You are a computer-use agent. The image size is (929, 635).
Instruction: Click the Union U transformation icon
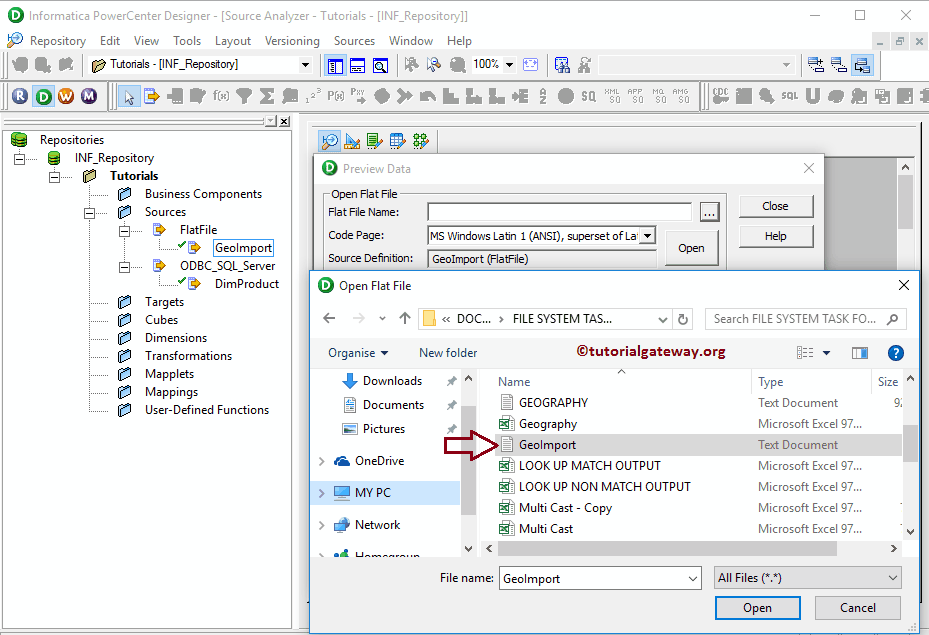point(812,96)
